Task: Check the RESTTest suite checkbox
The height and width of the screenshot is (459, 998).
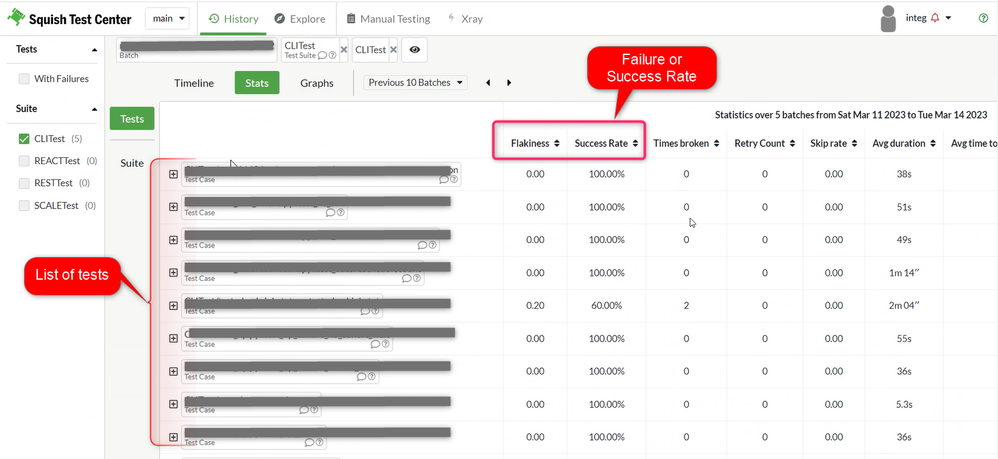Action: tap(24, 183)
